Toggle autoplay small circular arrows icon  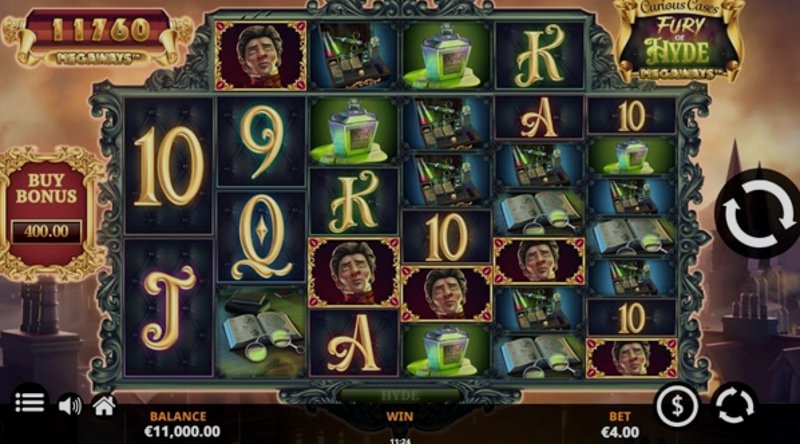point(735,406)
